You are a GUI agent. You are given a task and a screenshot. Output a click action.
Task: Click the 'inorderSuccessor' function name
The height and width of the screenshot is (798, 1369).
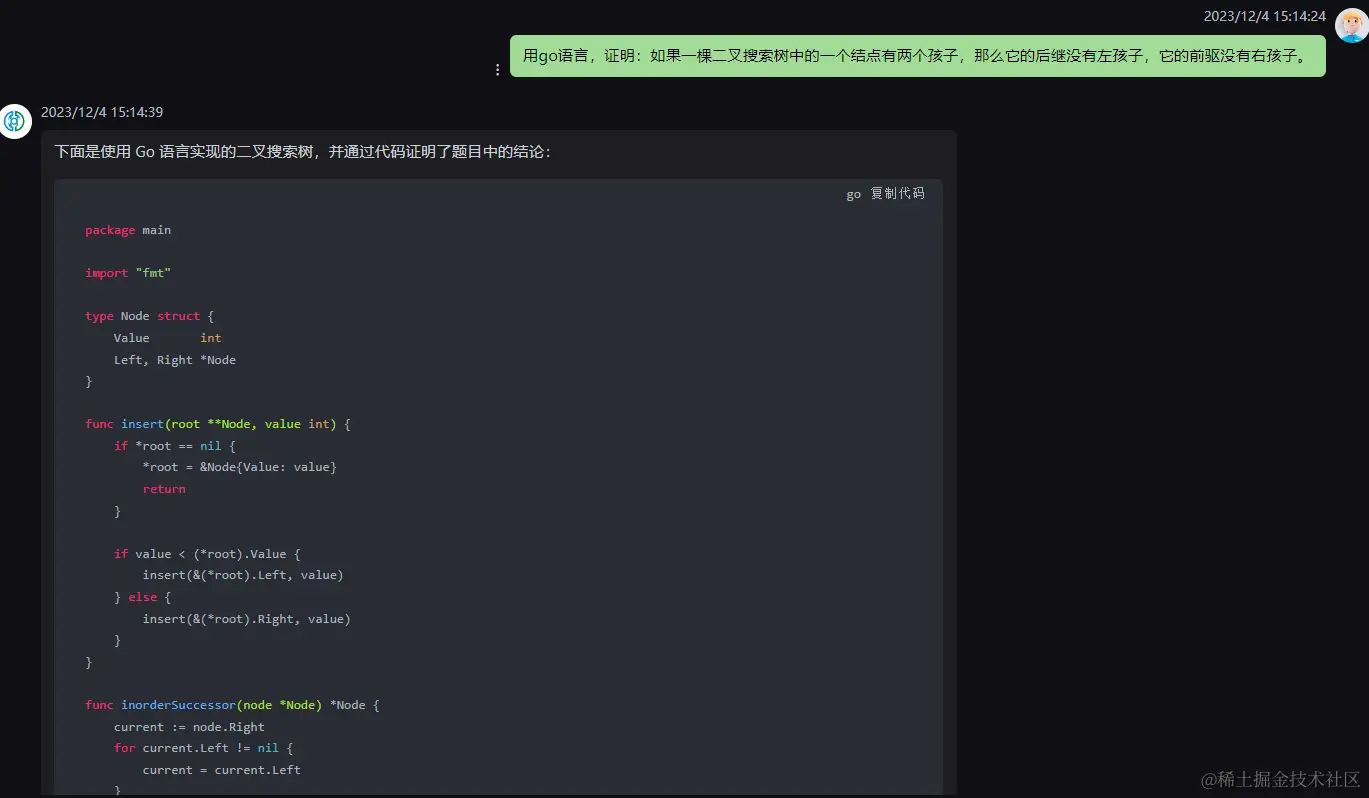tap(178, 704)
